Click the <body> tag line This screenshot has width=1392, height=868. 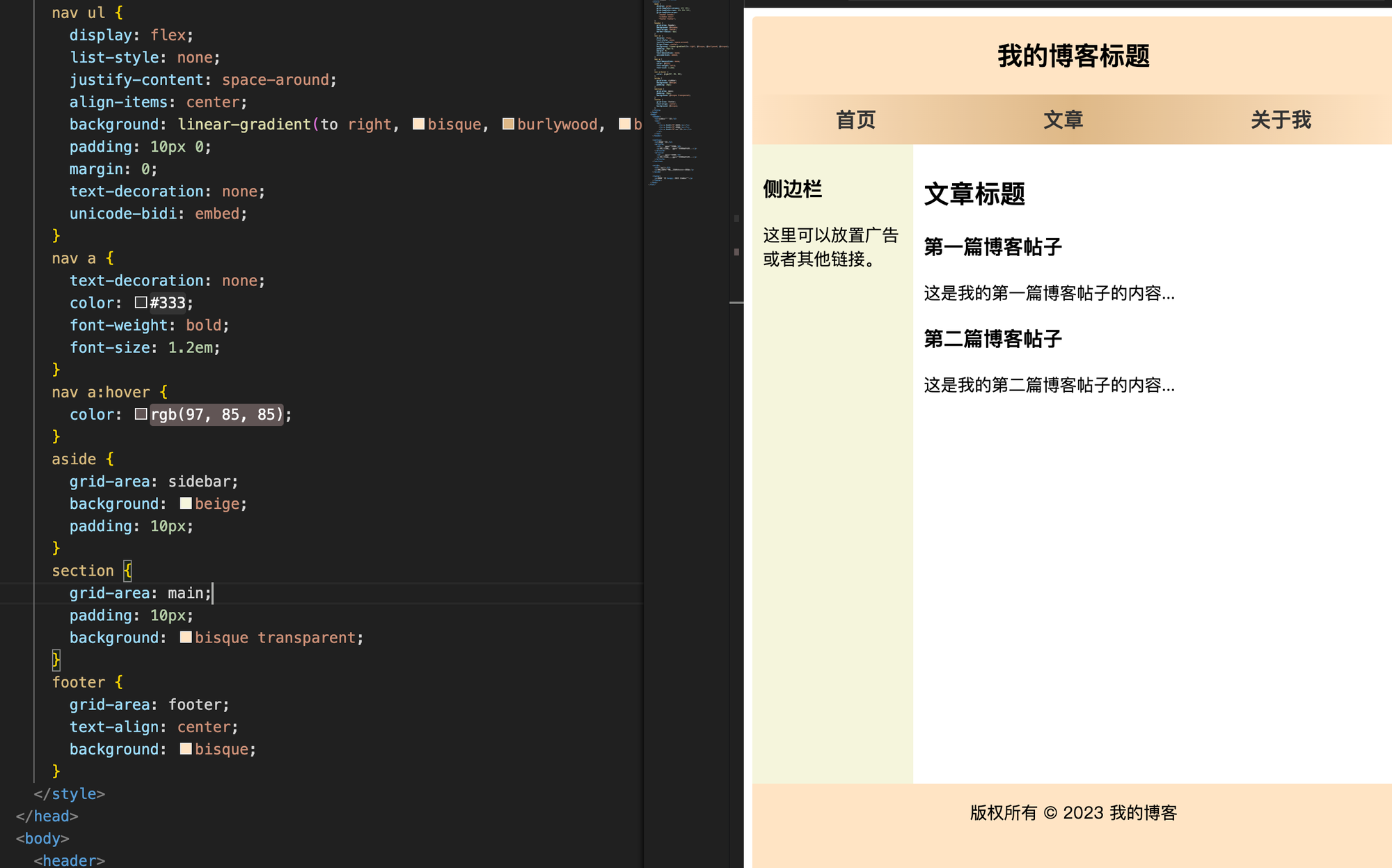(x=43, y=838)
